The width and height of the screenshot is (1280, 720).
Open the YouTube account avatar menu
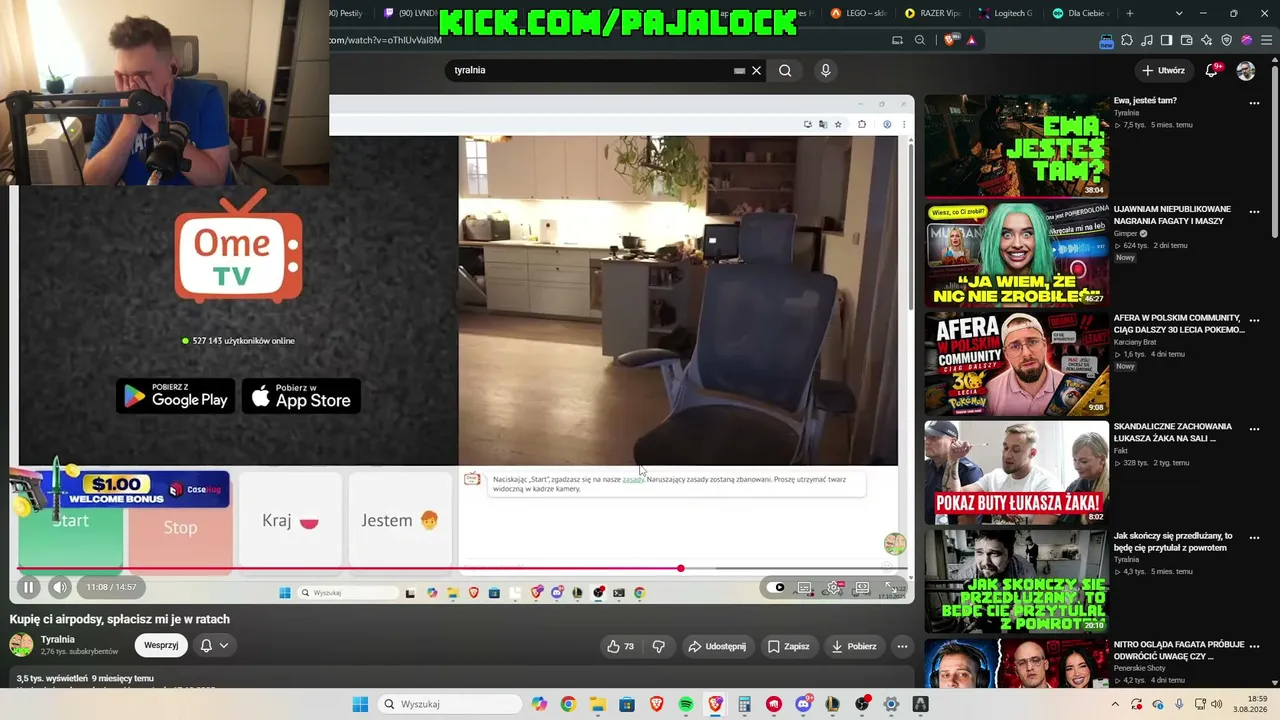point(1246,70)
